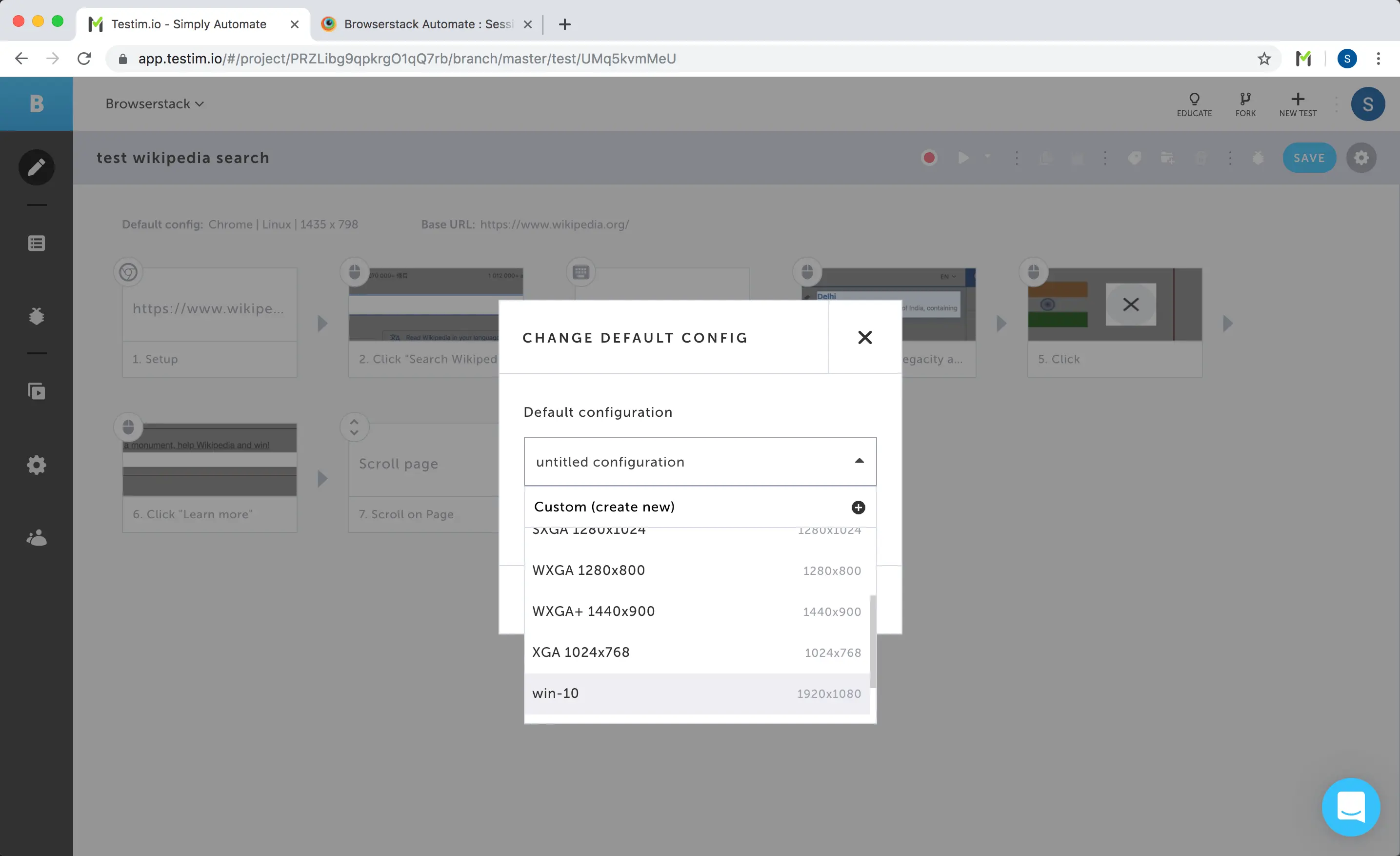Open the settings gear in left sidebar

[37, 465]
